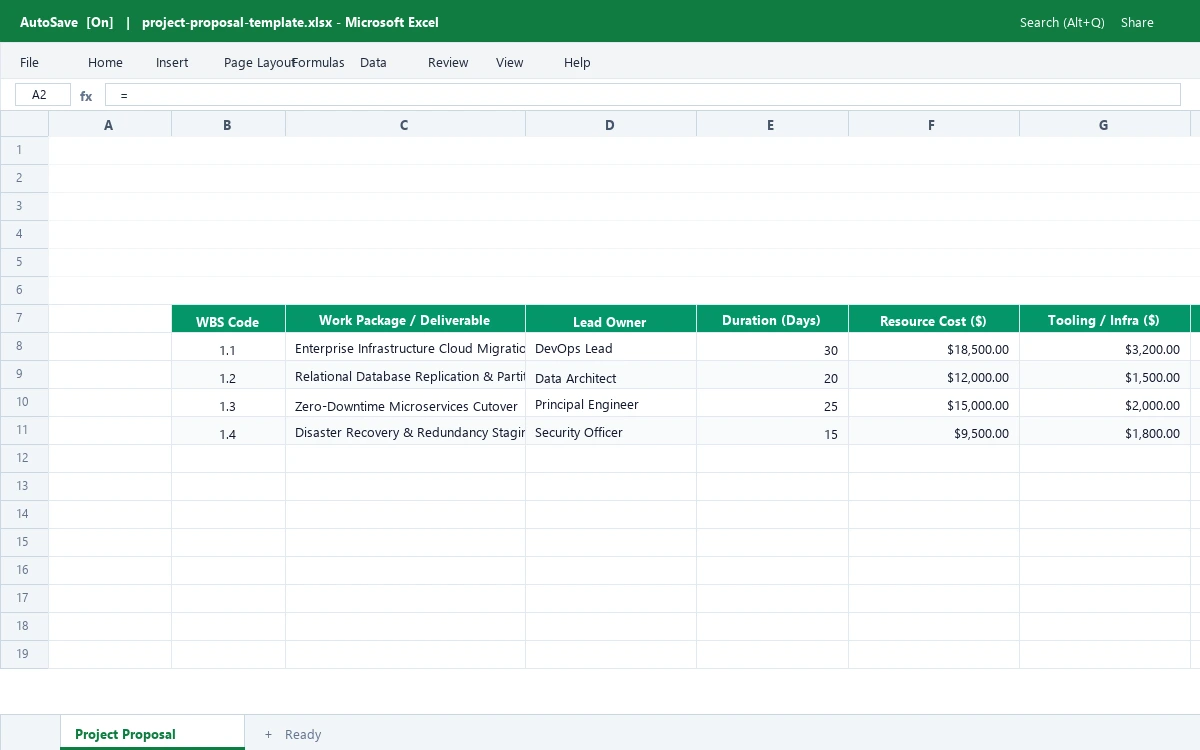Select the $3,200.00 tooling cell
This screenshot has height=750, width=1200.
pos(1105,347)
